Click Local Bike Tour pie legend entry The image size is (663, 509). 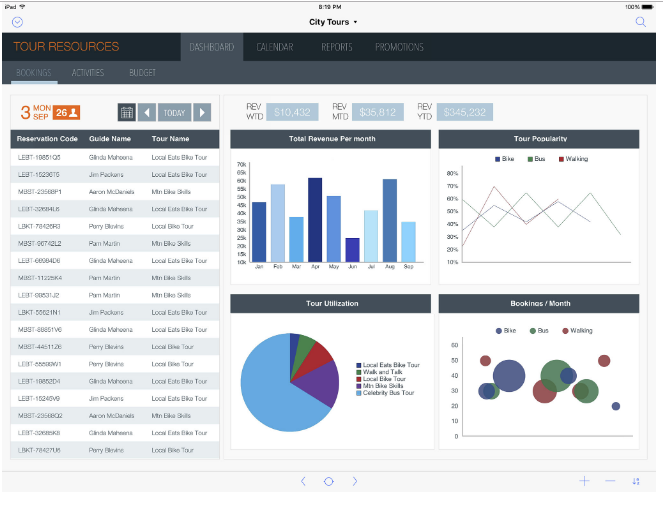[381, 379]
